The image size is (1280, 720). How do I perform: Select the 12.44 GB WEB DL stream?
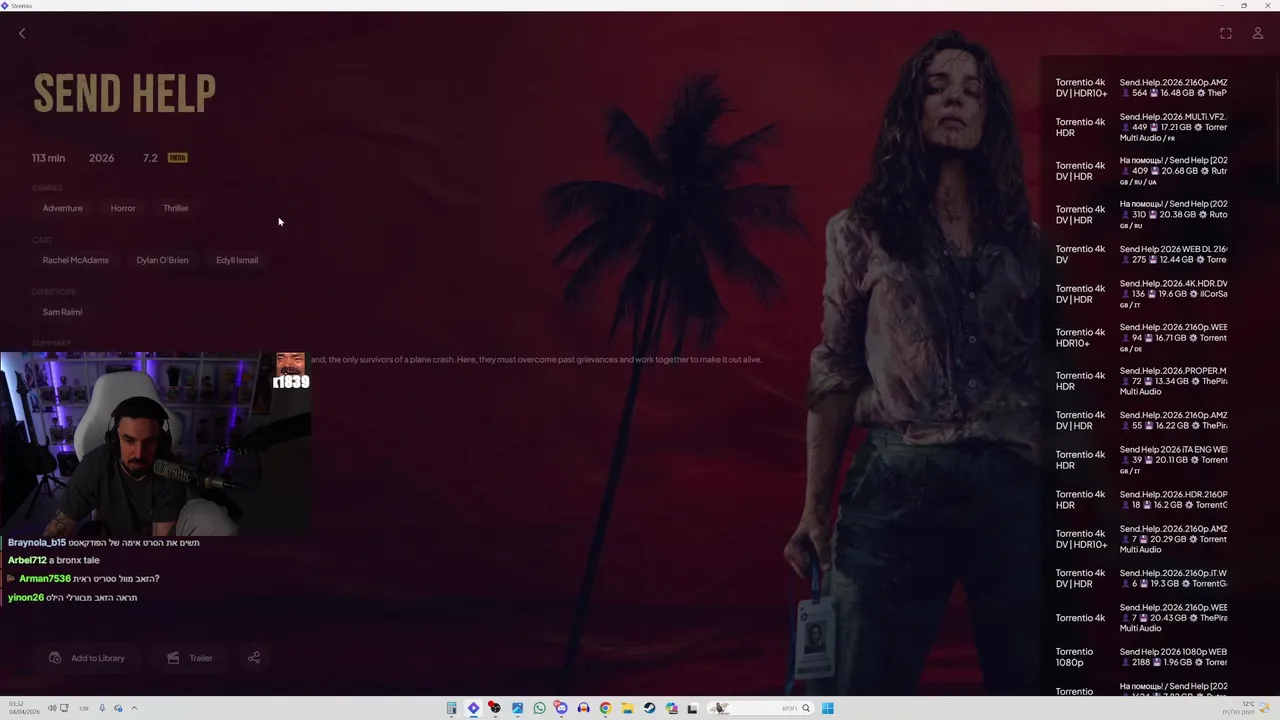click(1141, 254)
